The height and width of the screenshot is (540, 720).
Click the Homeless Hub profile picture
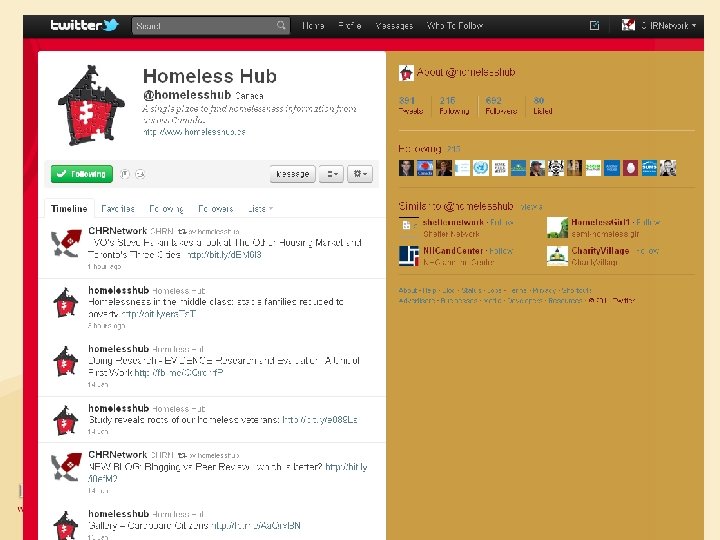coord(91,105)
